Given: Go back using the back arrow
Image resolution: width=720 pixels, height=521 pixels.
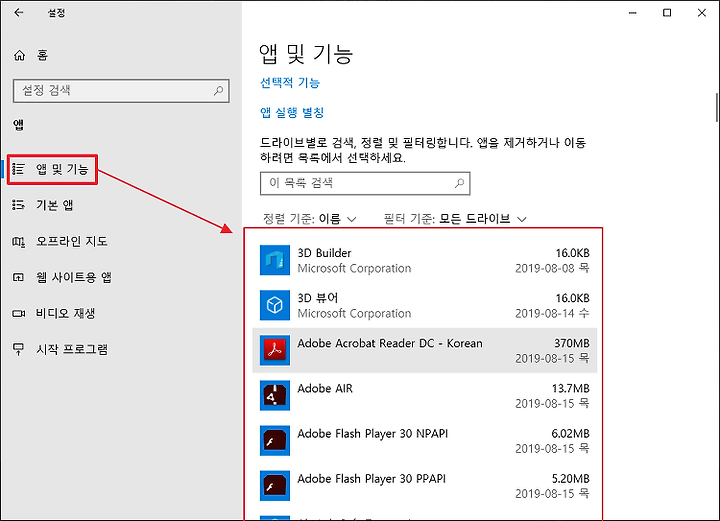Looking at the screenshot, I should click(18, 13).
